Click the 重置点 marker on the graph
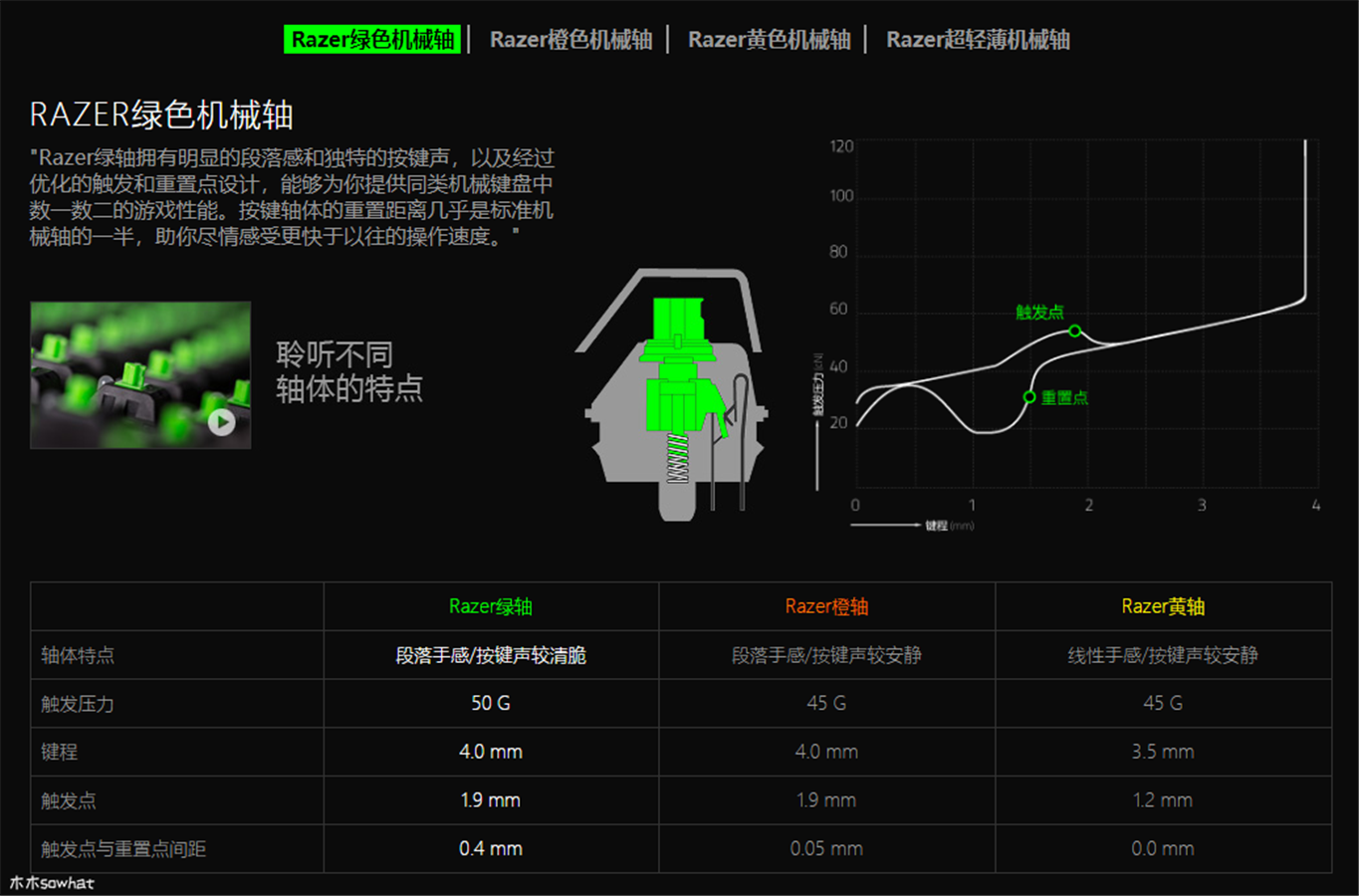Screen dimensions: 1359x896 [1029, 397]
